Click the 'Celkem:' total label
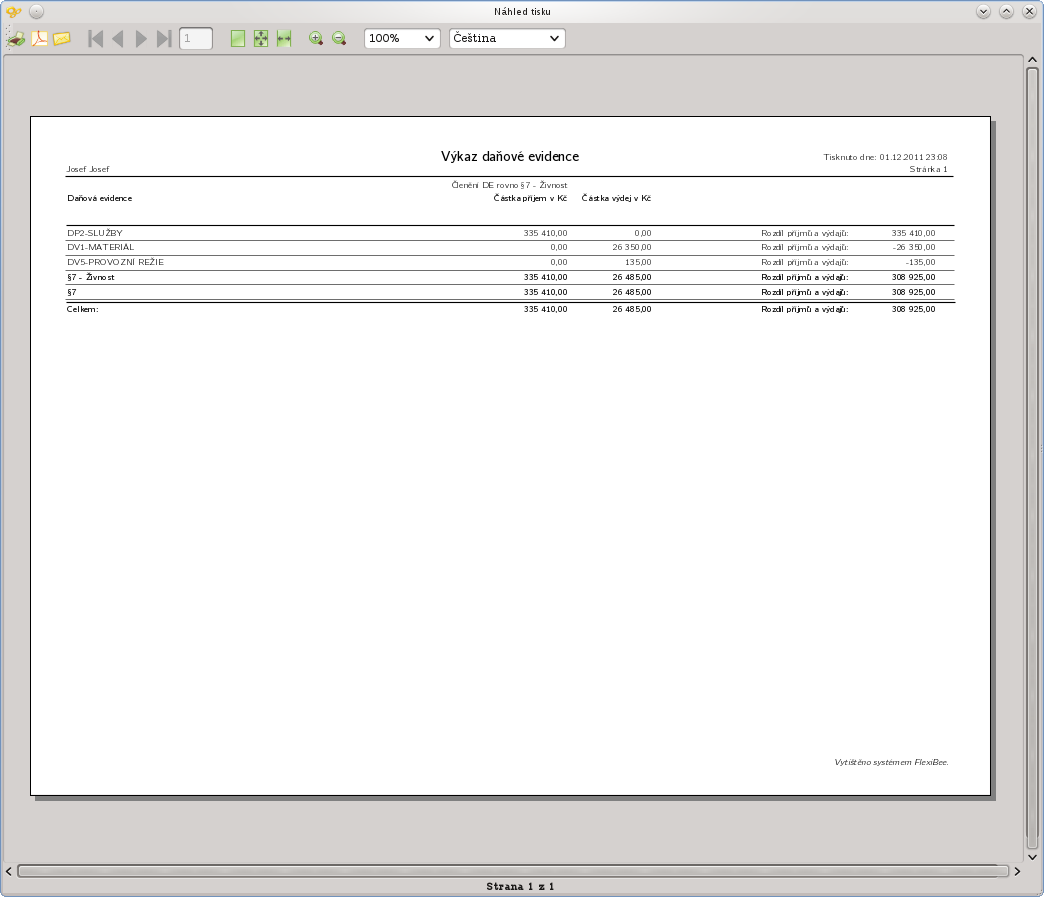This screenshot has height=897, width=1044. 83,309
